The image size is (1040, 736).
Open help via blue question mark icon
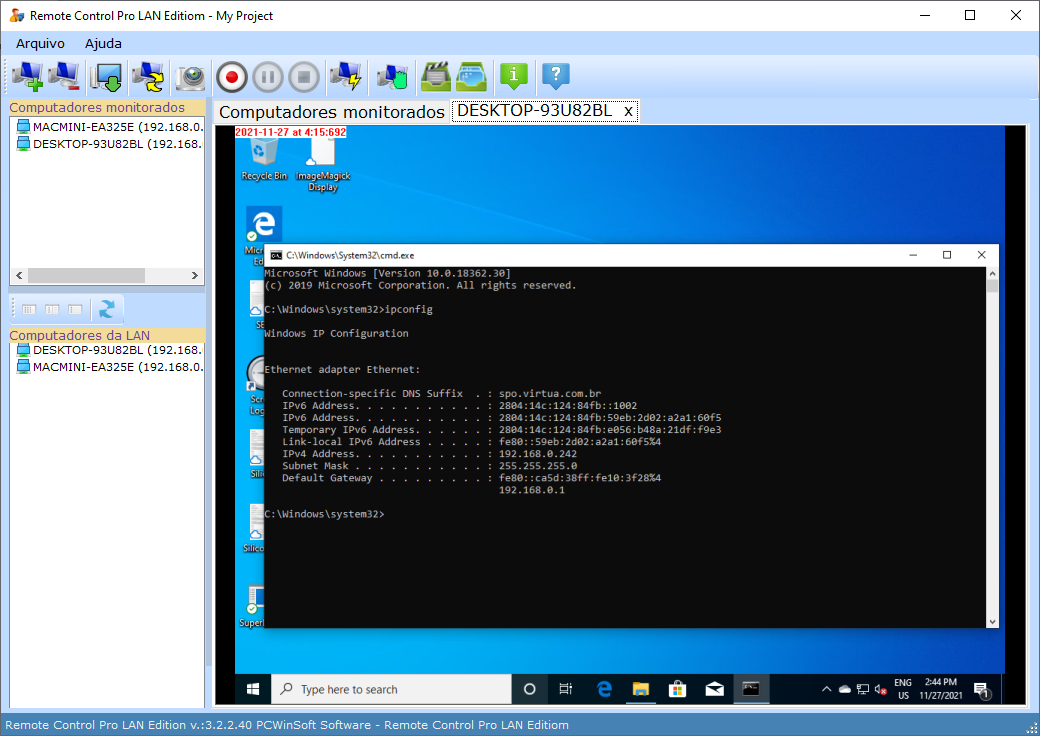555,76
